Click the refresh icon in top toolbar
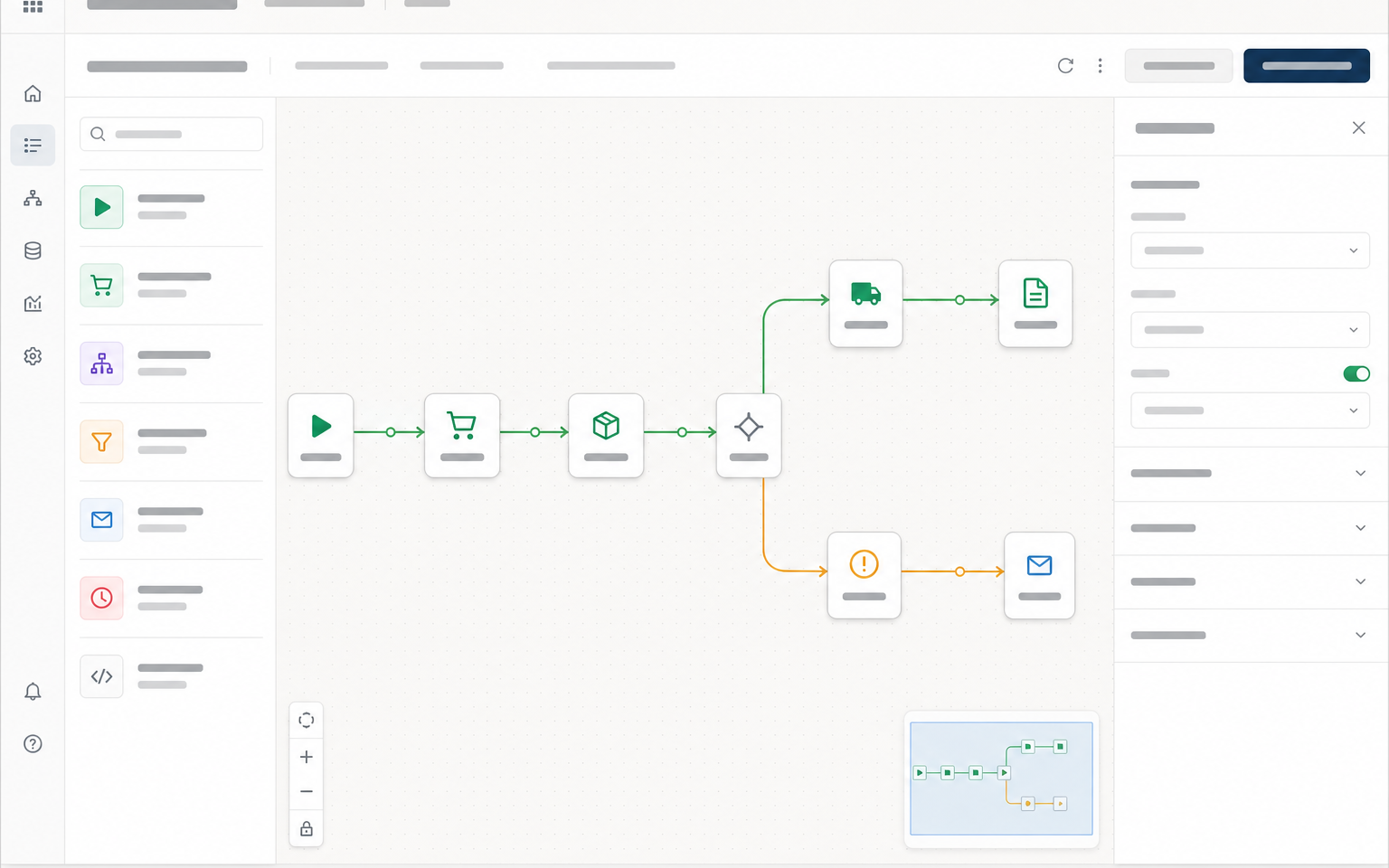1389x868 pixels. click(1065, 66)
